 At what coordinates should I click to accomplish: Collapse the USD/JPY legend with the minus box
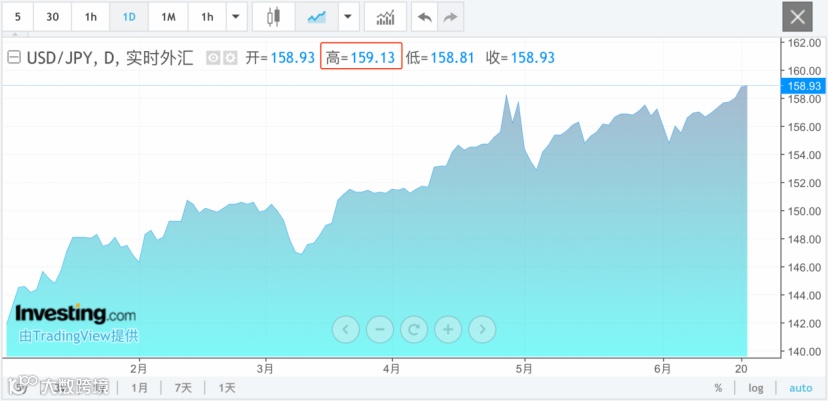14,58
